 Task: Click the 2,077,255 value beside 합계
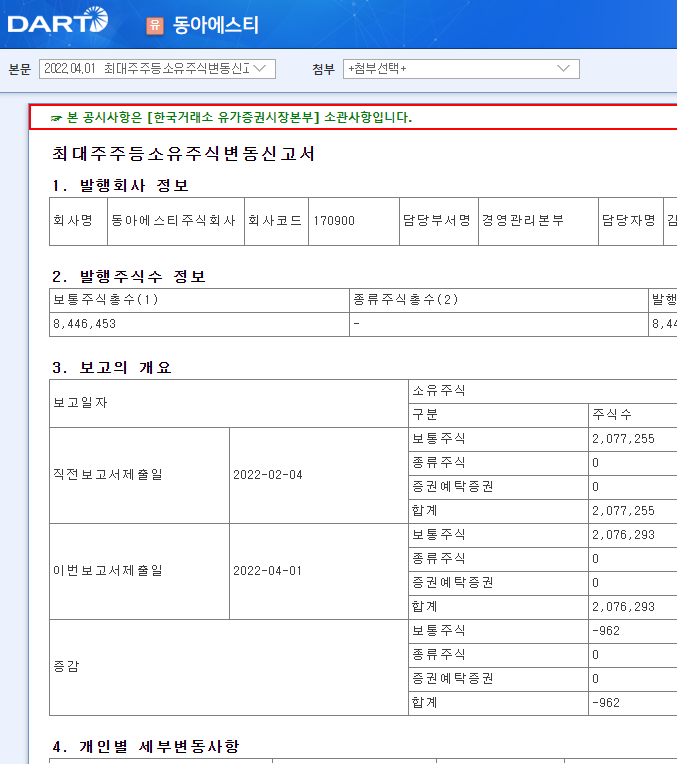pos(623,511)
